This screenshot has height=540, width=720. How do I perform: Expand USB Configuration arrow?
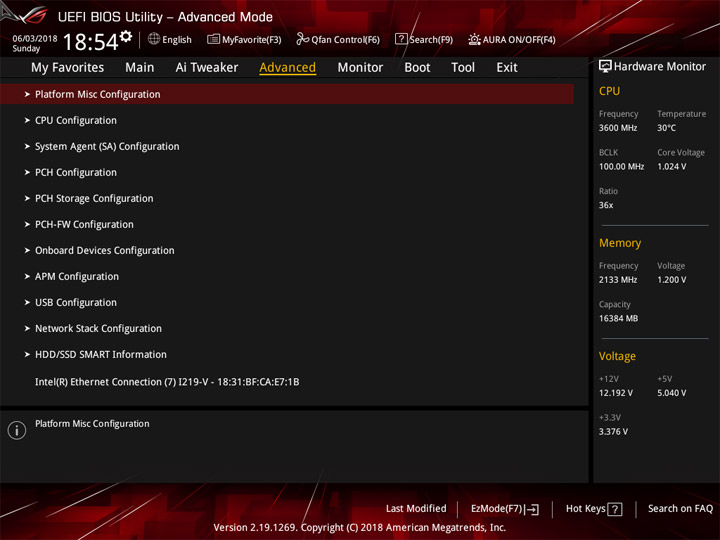27,303
